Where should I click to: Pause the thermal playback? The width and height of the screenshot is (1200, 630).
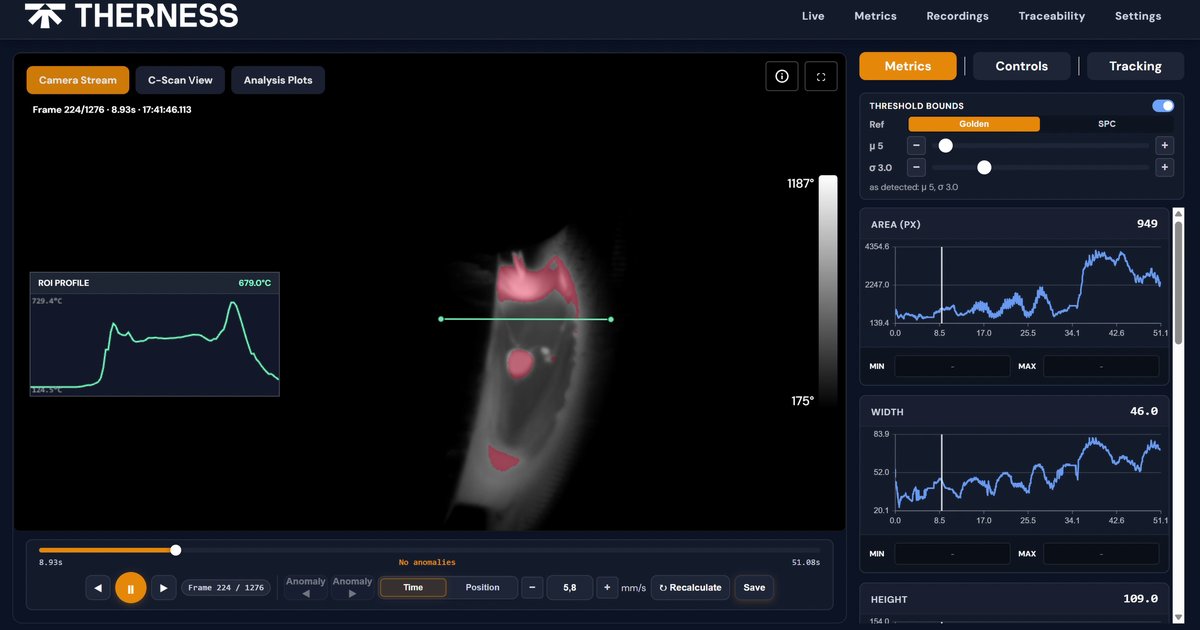[130, 588]
